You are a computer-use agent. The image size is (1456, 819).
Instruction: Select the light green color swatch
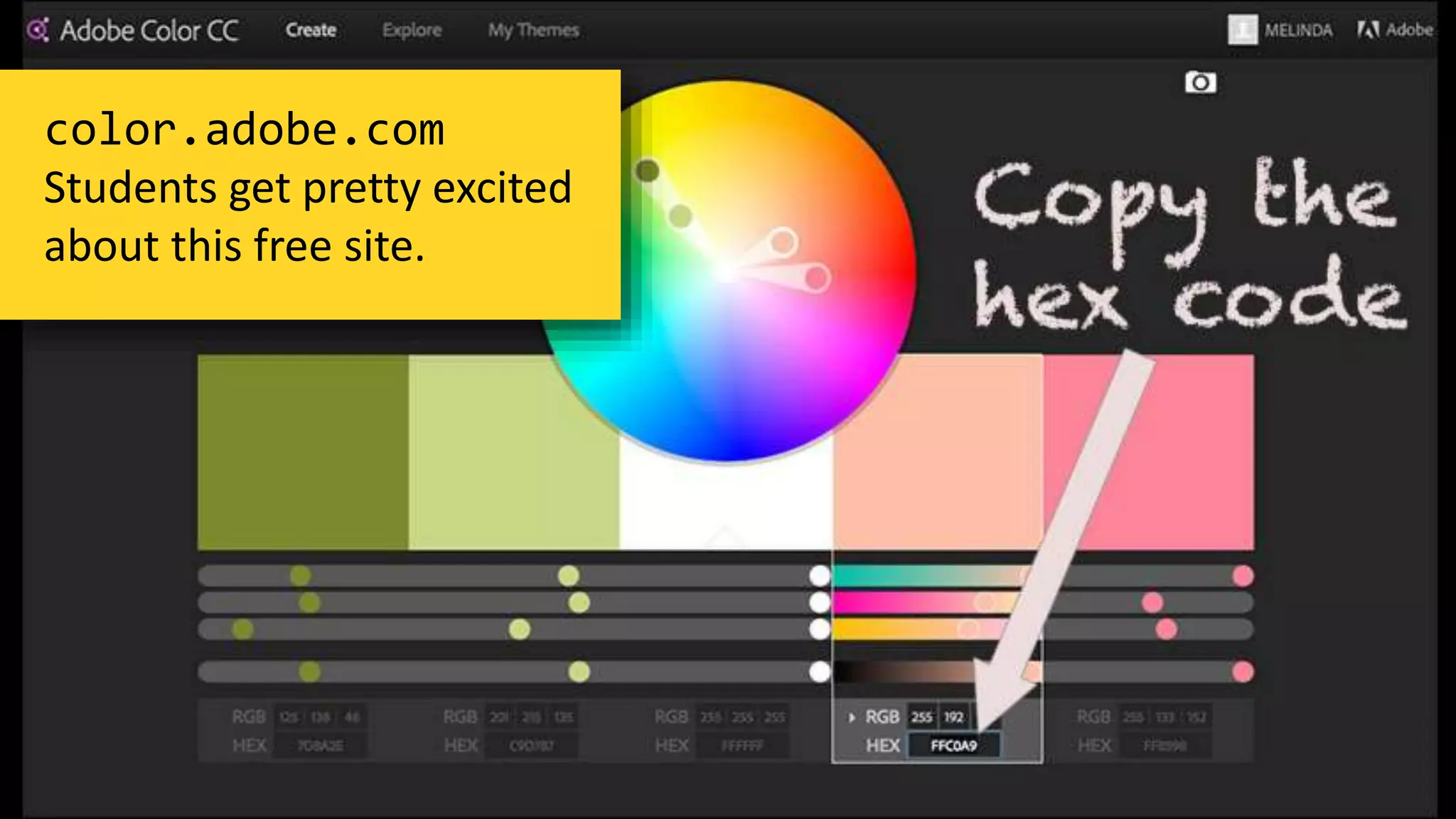tap(514, 452)
